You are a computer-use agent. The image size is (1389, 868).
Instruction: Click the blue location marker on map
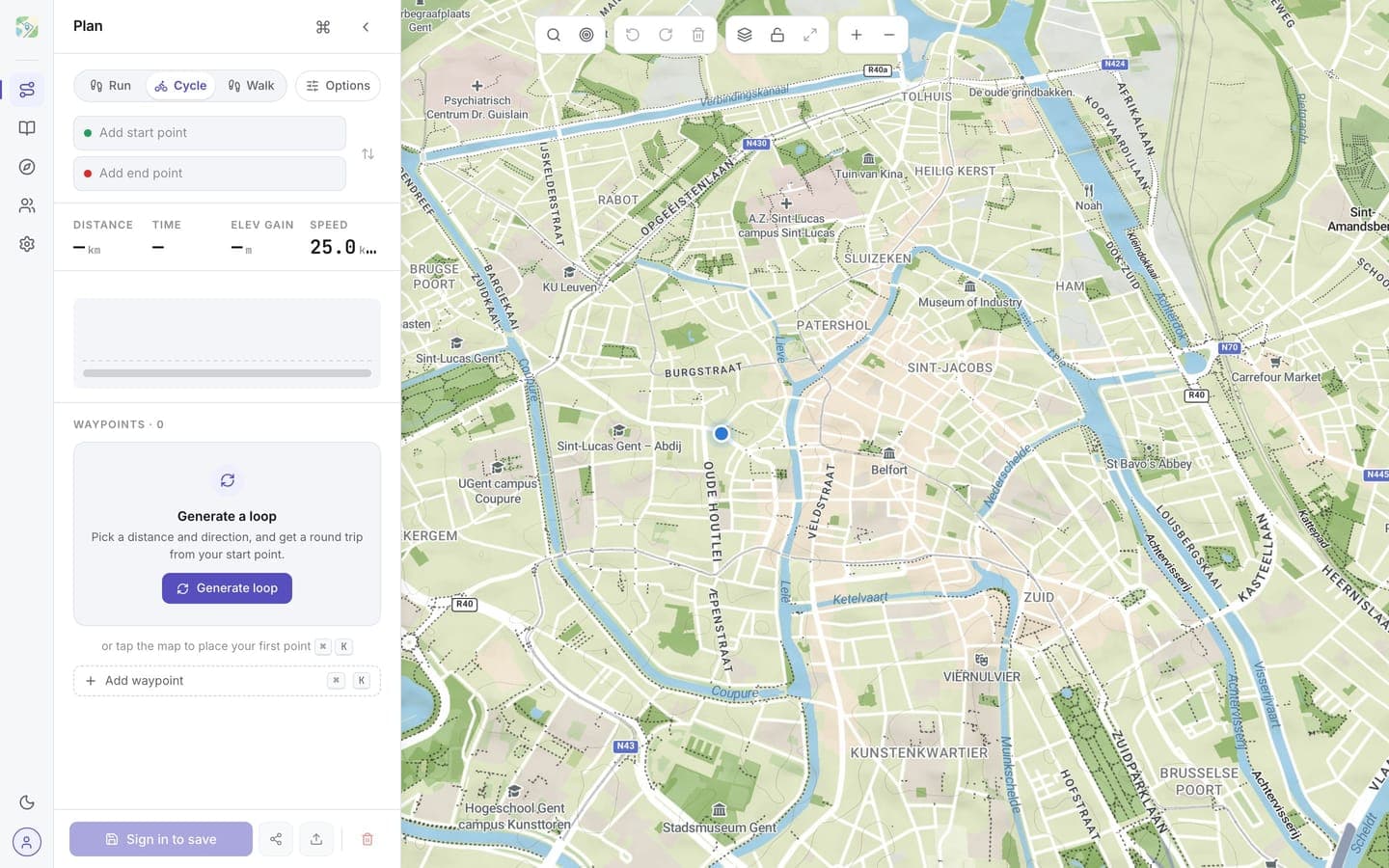[722, 434]
